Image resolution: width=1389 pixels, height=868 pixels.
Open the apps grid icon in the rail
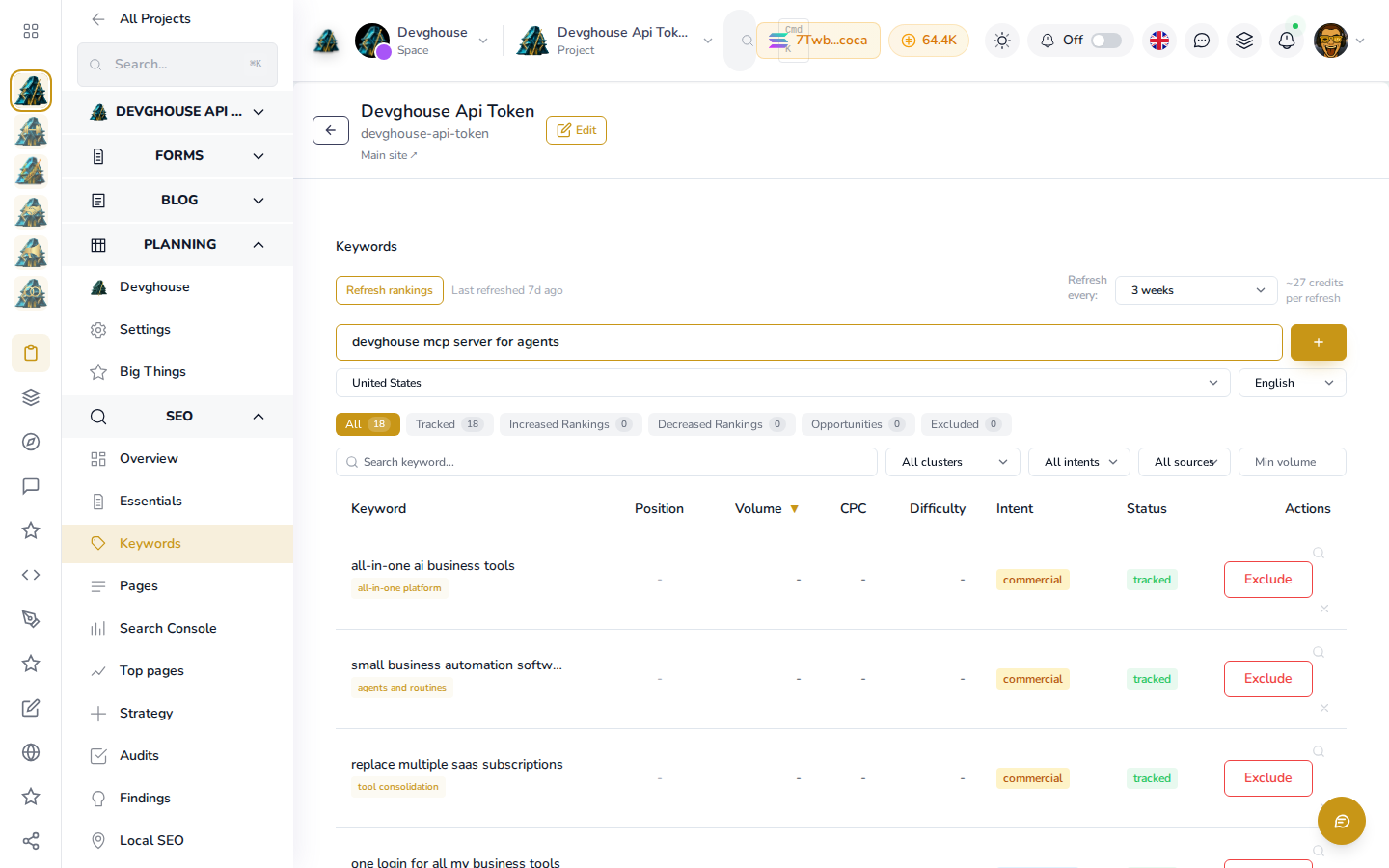(x=31, y=31)
